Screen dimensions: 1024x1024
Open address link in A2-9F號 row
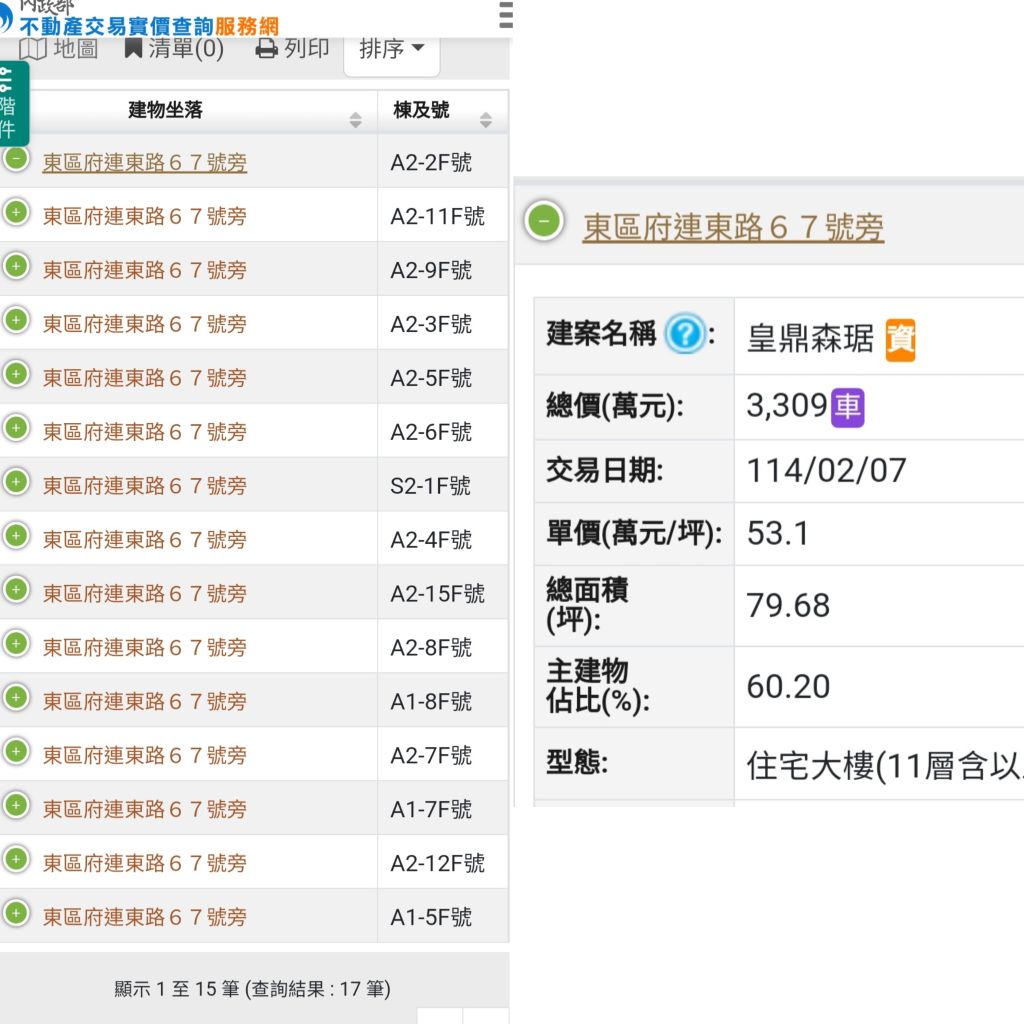[144, 271]
